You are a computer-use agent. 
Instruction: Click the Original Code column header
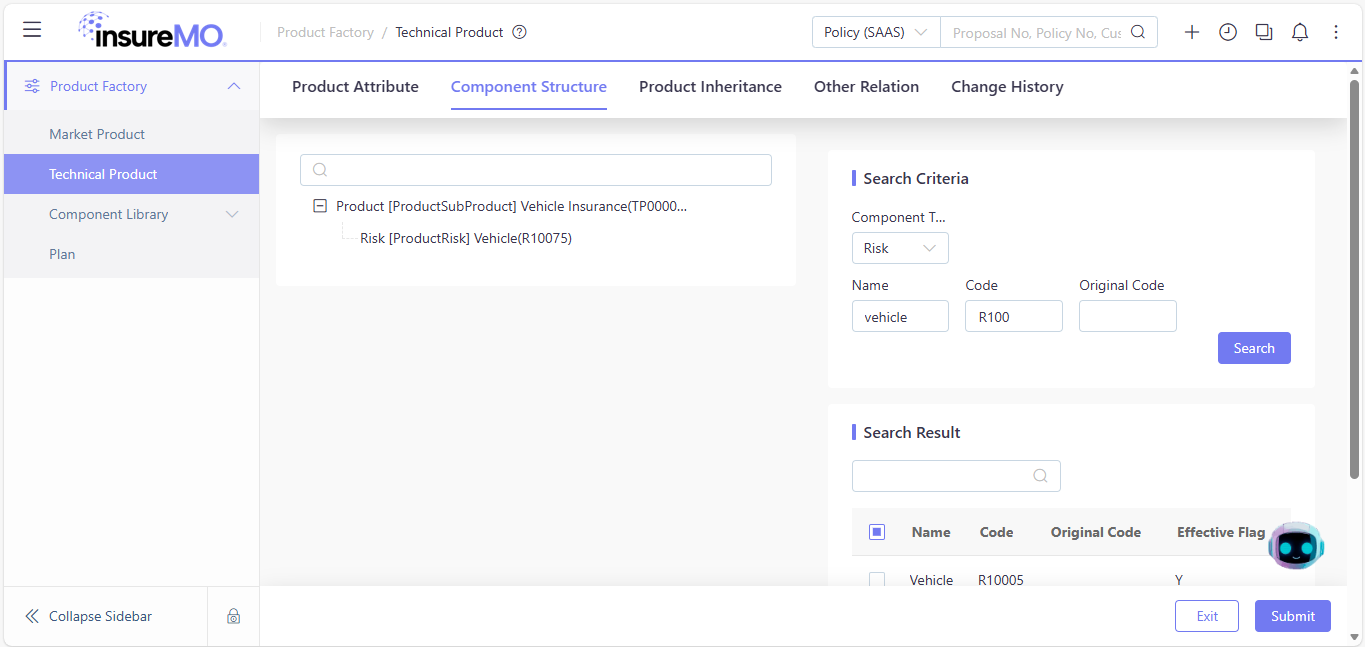(x=1096, y=532)
